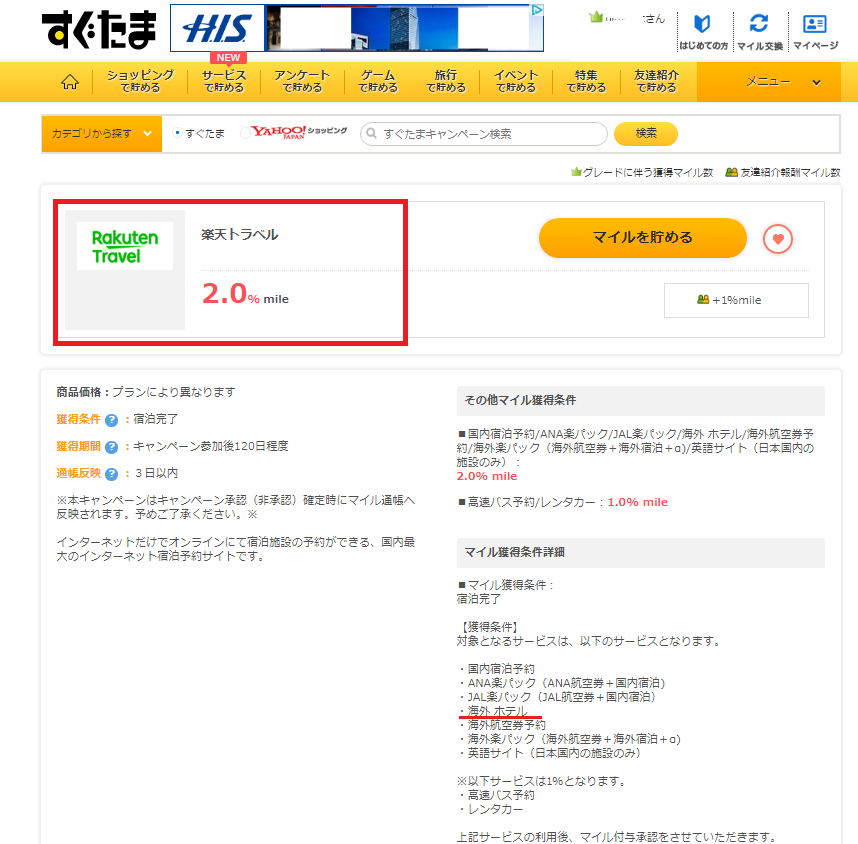
Task: Click the 1.0% mile text for bus/rental
Action: 637,502
